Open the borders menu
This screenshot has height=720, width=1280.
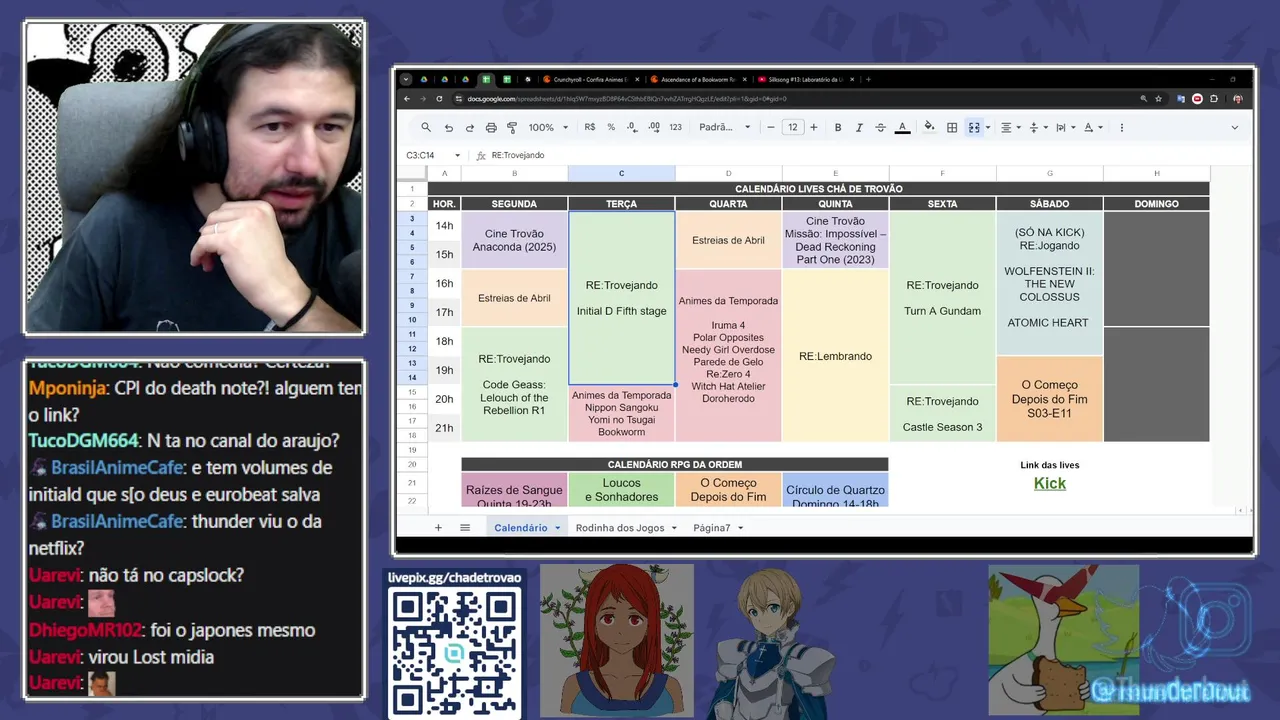[952, 127]
